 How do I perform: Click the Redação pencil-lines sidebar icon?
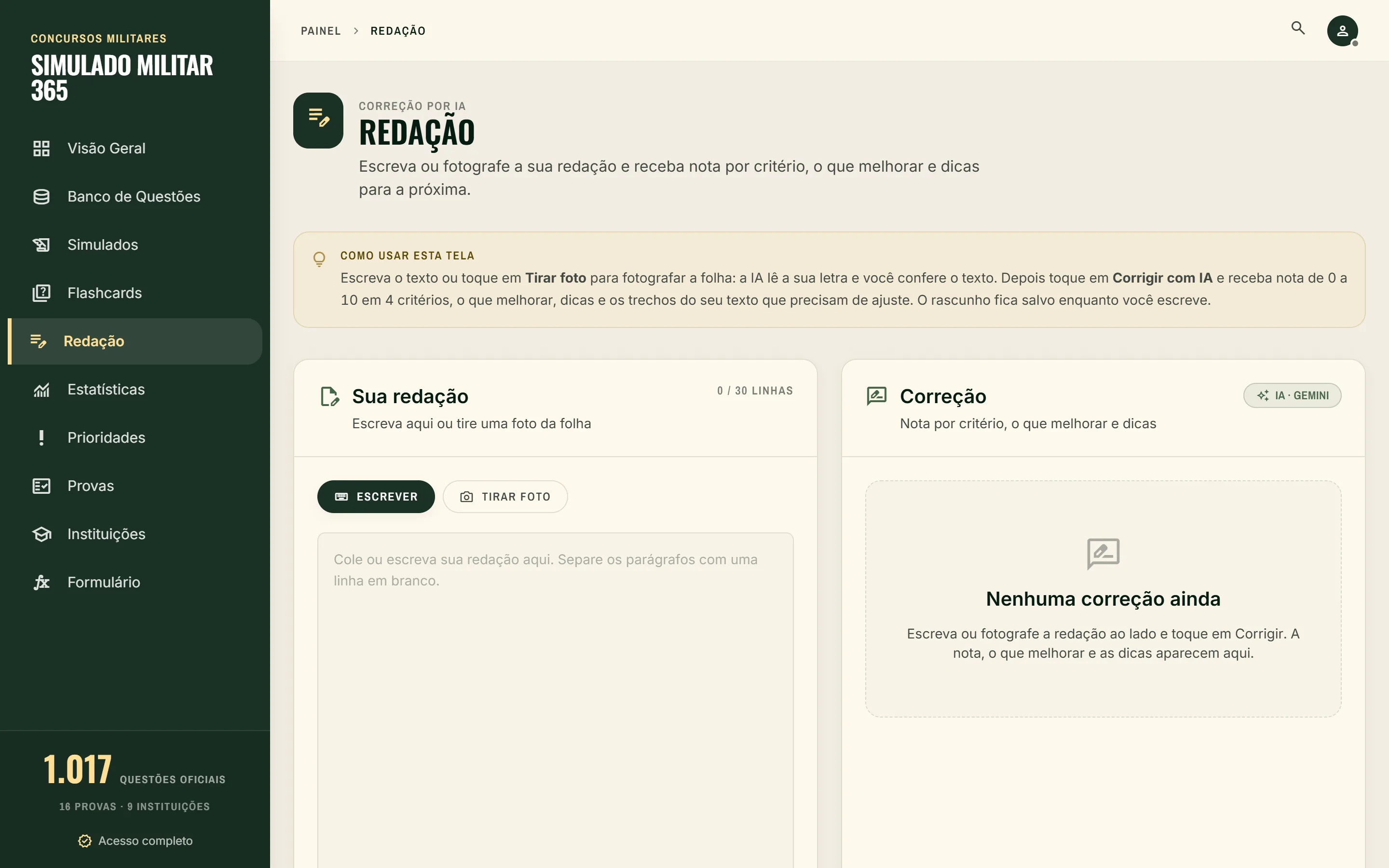(39, 341)
